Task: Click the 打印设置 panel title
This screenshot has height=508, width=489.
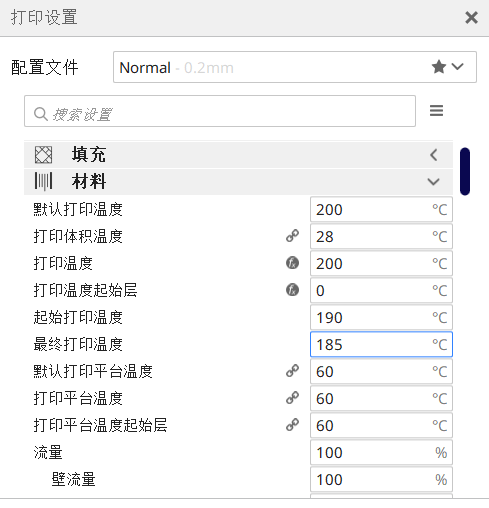Action: pos(44,17)
